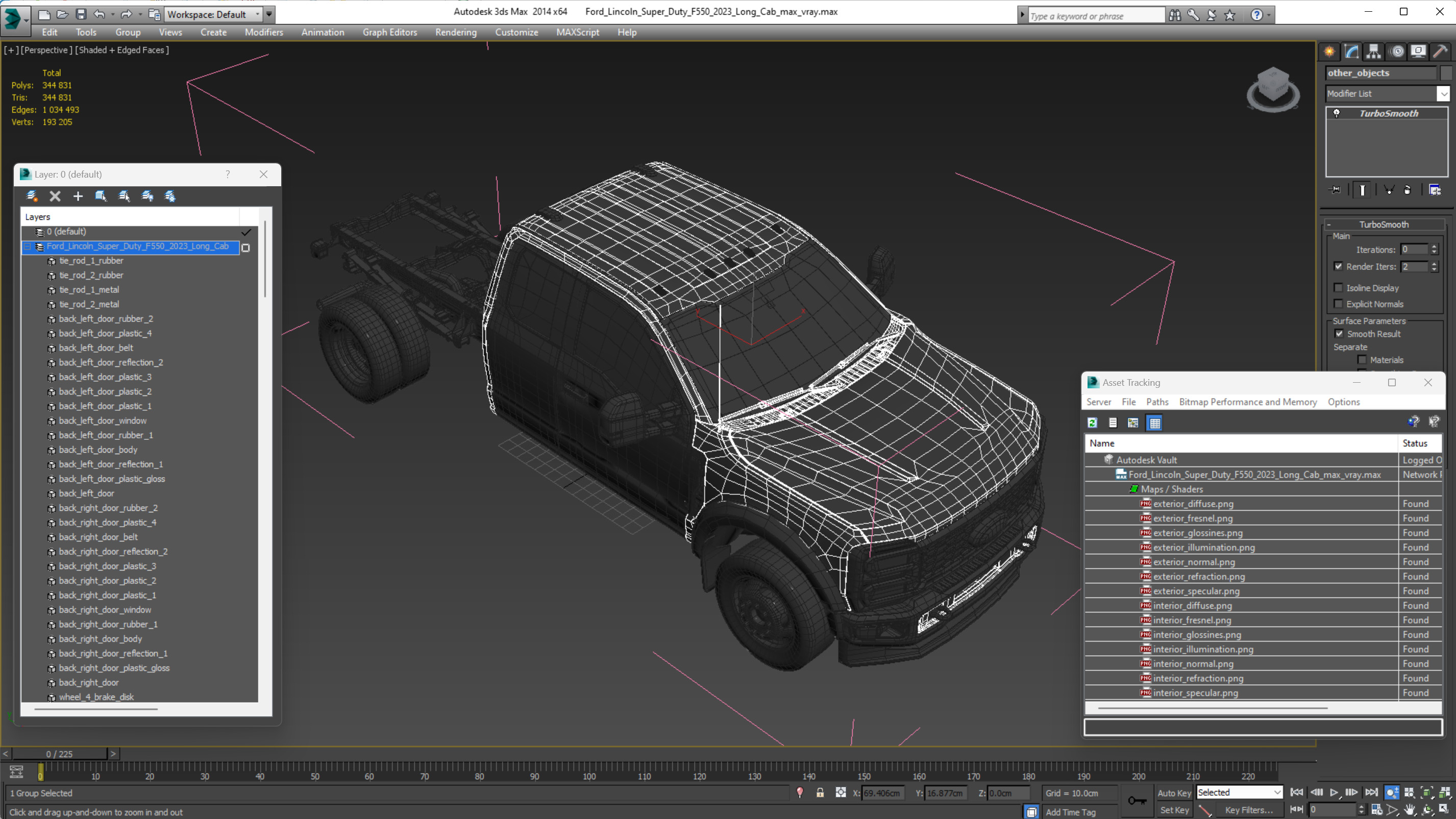Click the Add Time Tag label
Viewport: 1456px width, 819px height.
click(x=1071, y=812)
